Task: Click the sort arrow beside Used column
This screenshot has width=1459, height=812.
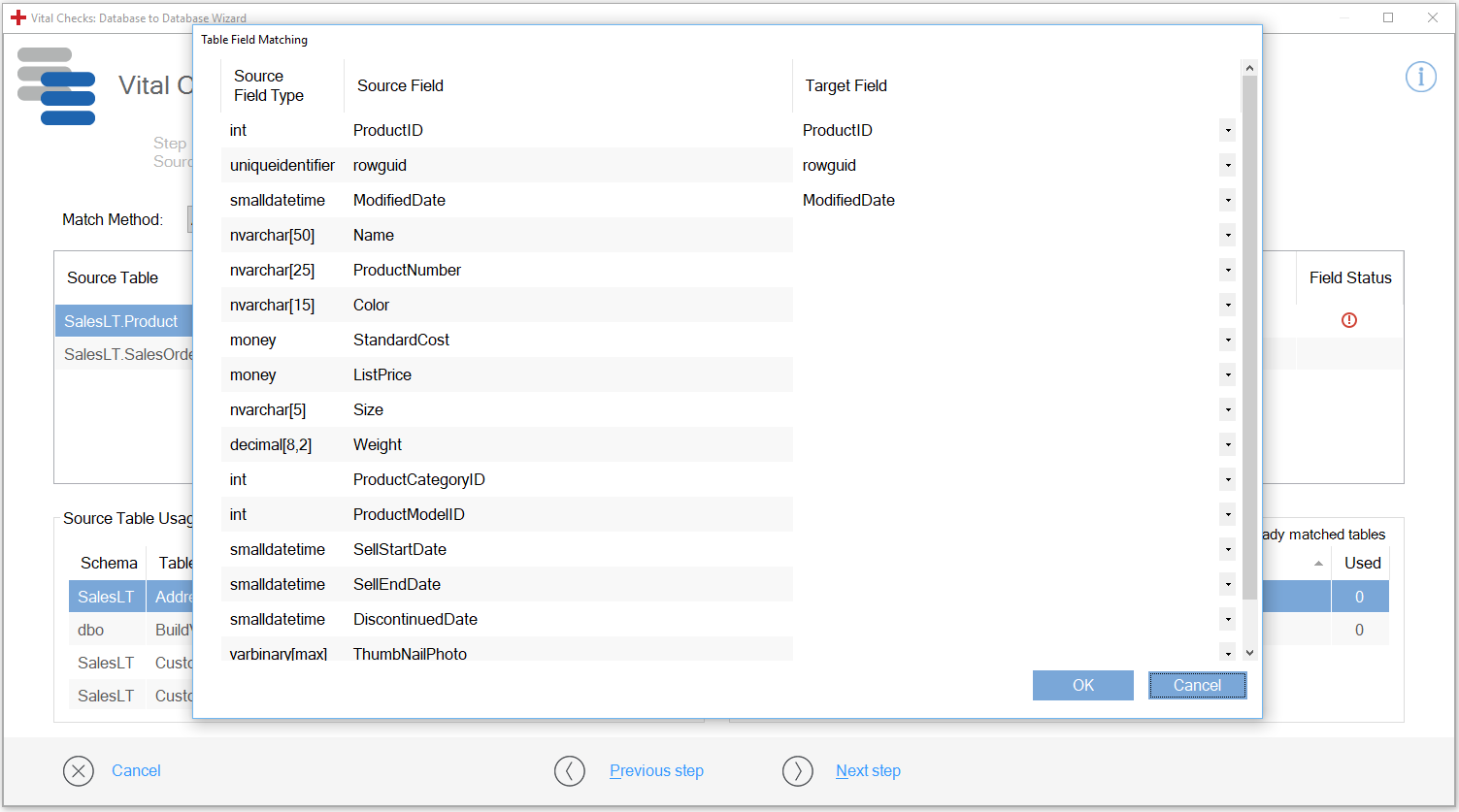Action: click(1318, 564)
